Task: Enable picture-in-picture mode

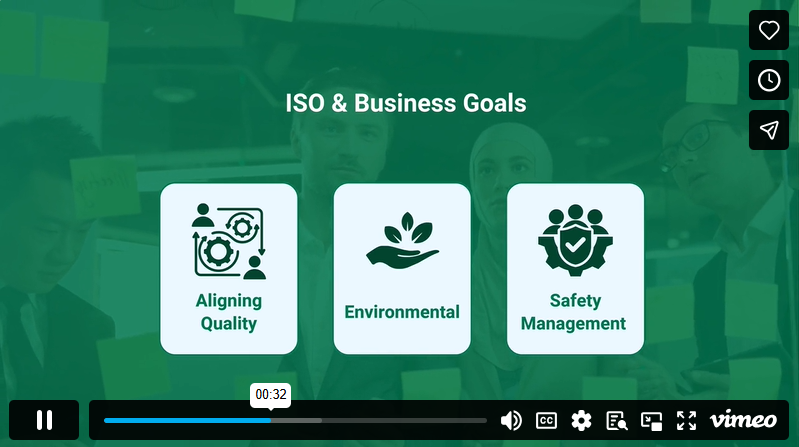Action: (652, 421)
